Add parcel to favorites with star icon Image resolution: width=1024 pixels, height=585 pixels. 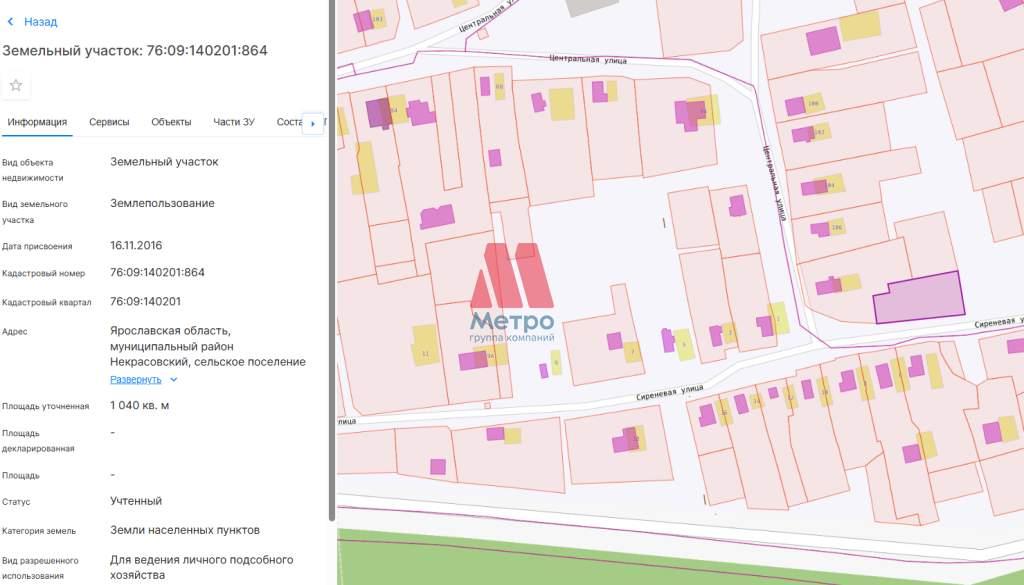[16, 86]
